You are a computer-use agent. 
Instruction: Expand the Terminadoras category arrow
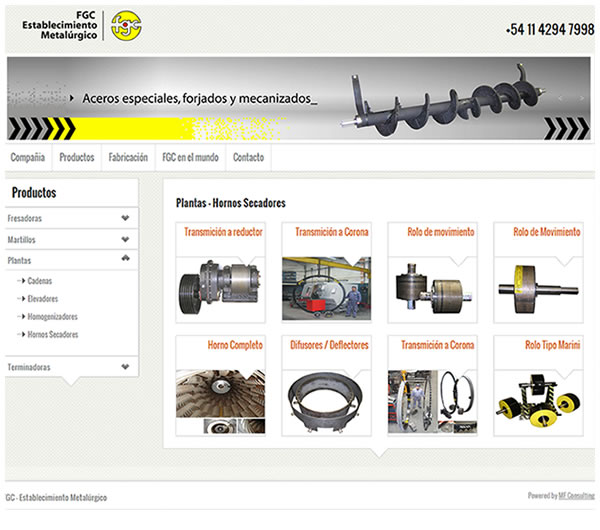point(125,367)
